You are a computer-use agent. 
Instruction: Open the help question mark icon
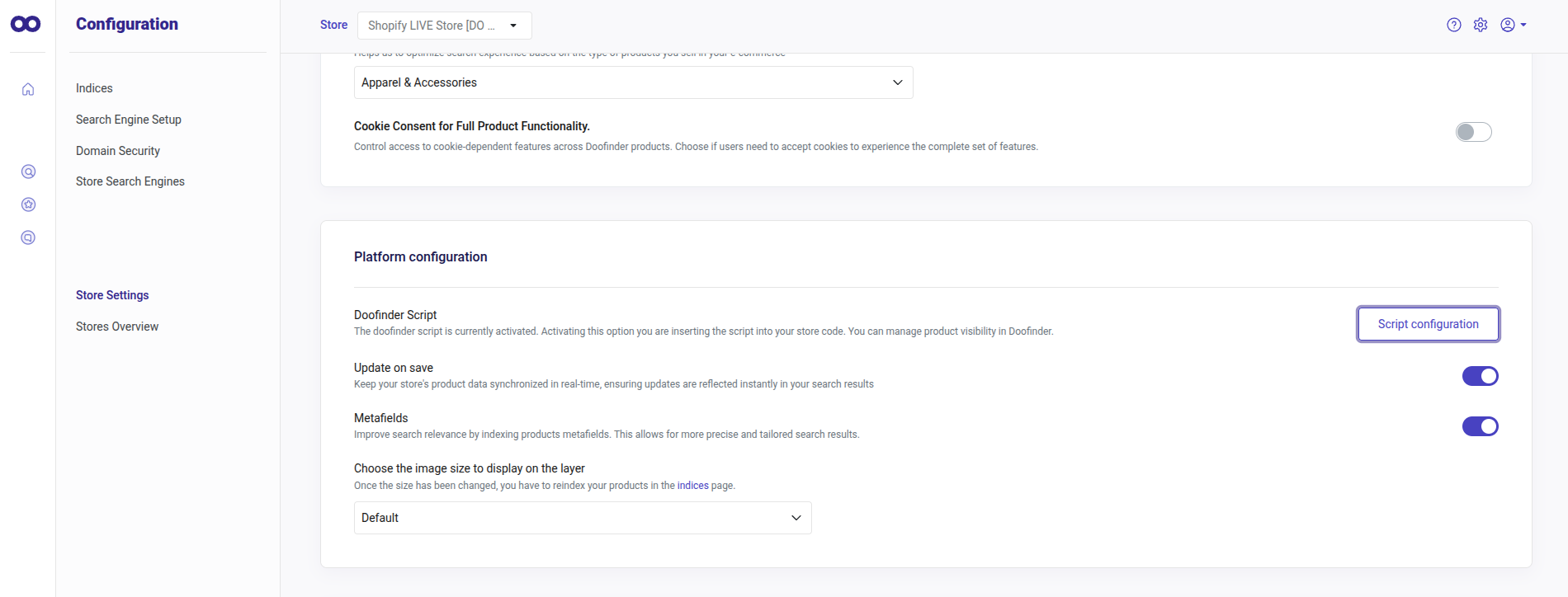coord(1454,25)
